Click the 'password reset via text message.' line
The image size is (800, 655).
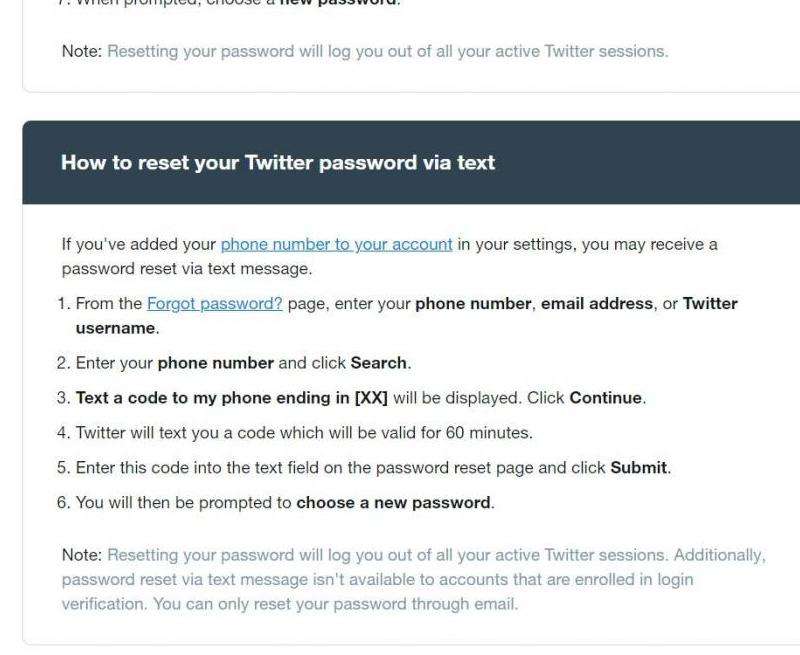187,268
